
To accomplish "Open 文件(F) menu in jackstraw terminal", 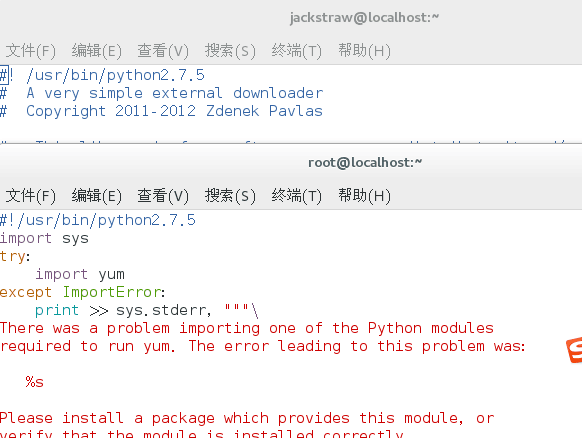I will 30,50.
